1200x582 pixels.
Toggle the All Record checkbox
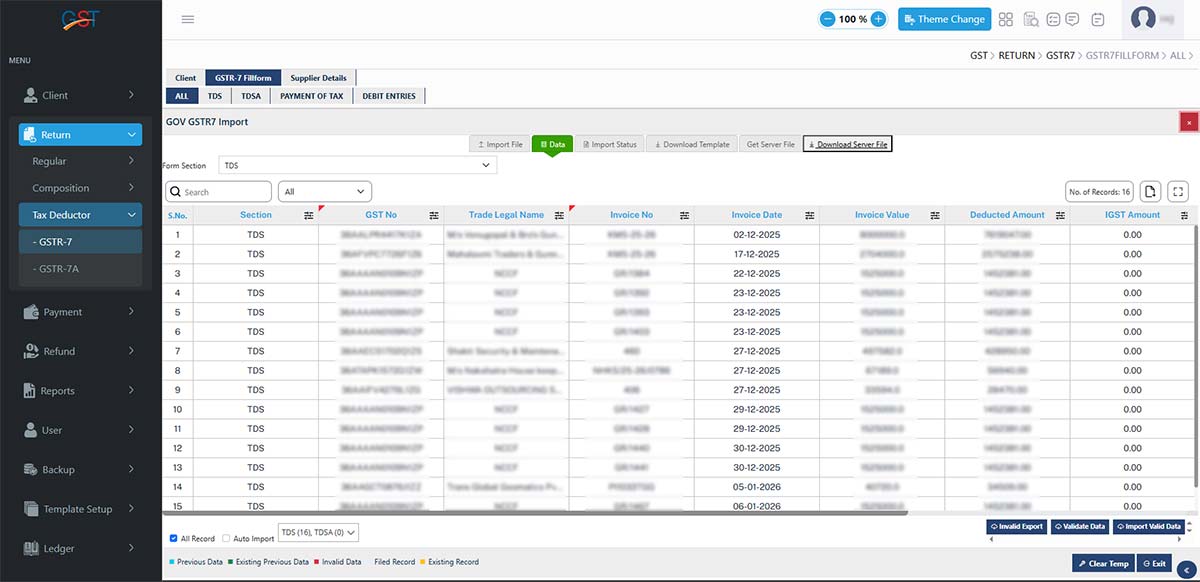click(174, 538)
